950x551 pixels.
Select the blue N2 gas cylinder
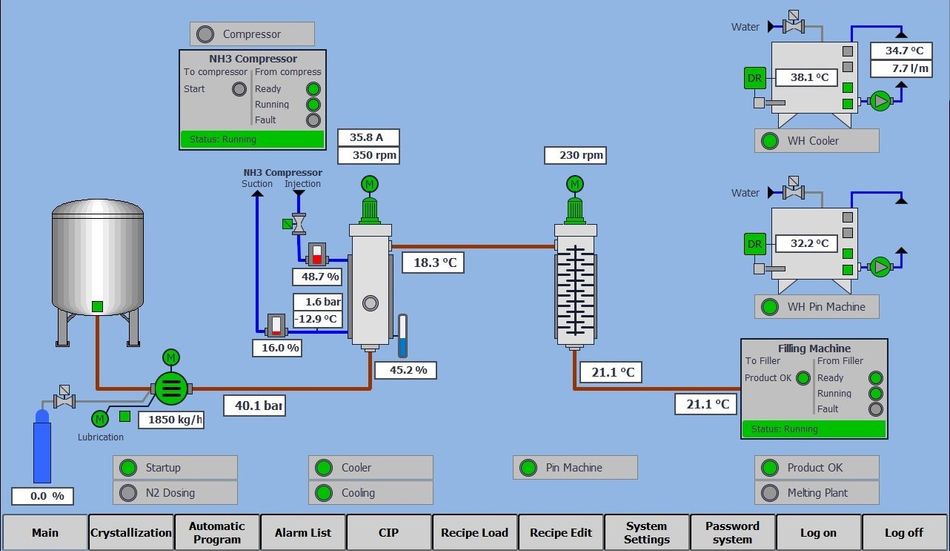(x=41, y=450)
